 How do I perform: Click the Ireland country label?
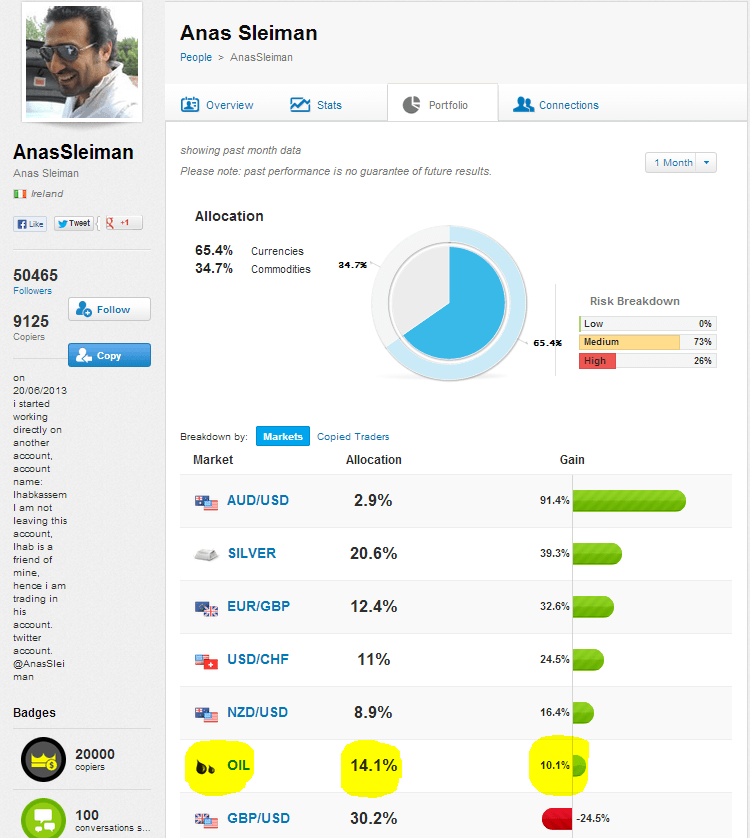tap(47, 194)
